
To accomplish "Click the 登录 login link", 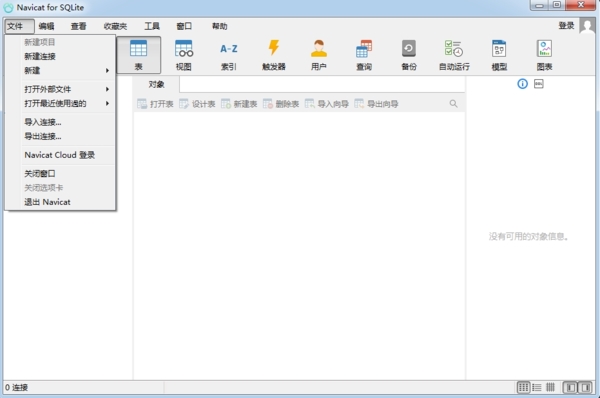I will pyautogui.click(x=566, y=26).
